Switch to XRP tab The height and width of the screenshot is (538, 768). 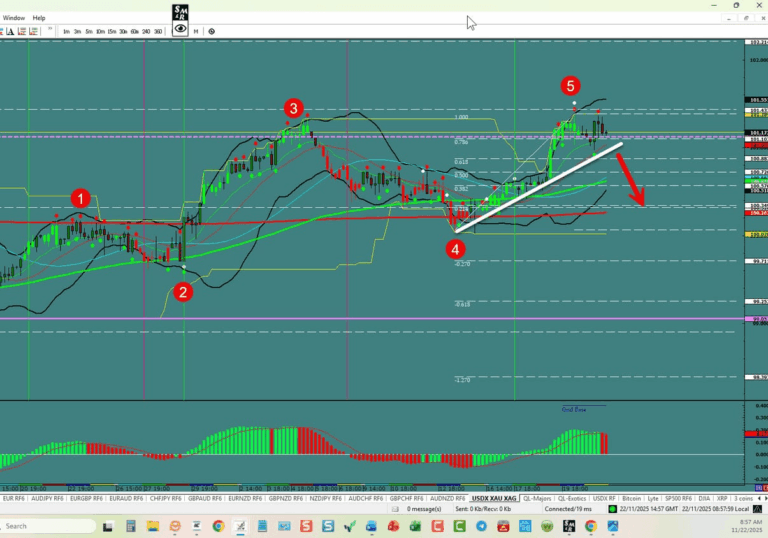click(722, 498)
